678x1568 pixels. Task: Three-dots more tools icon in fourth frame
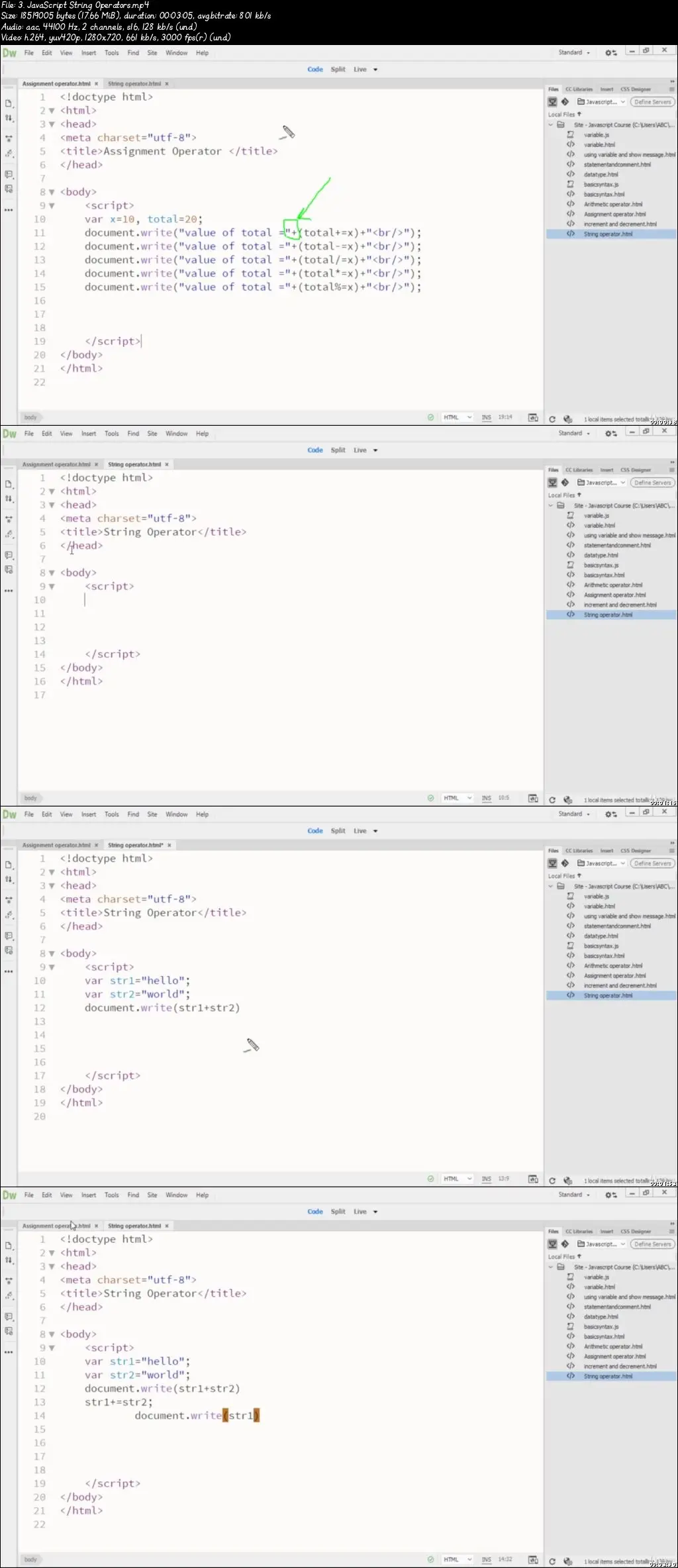point(9,1352)
